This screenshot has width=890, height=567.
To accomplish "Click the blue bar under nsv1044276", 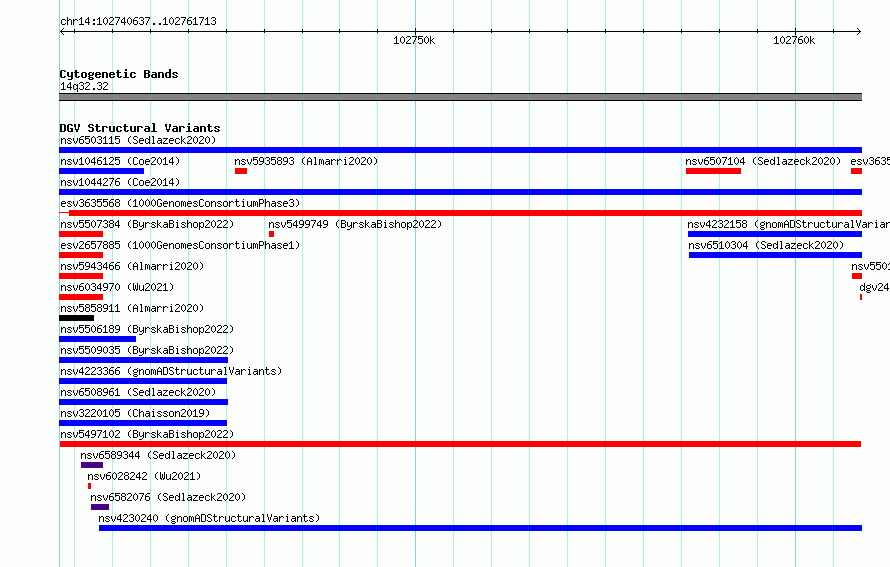I will tap(460, 192).
